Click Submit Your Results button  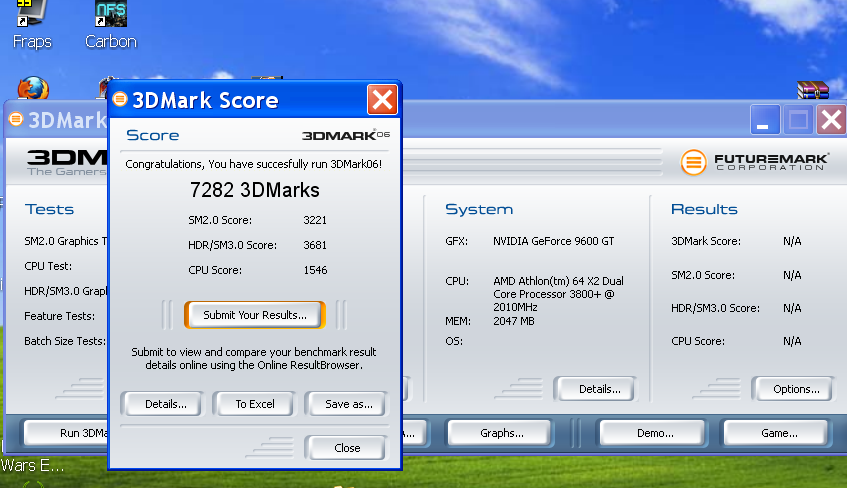[x=255, y=315]
